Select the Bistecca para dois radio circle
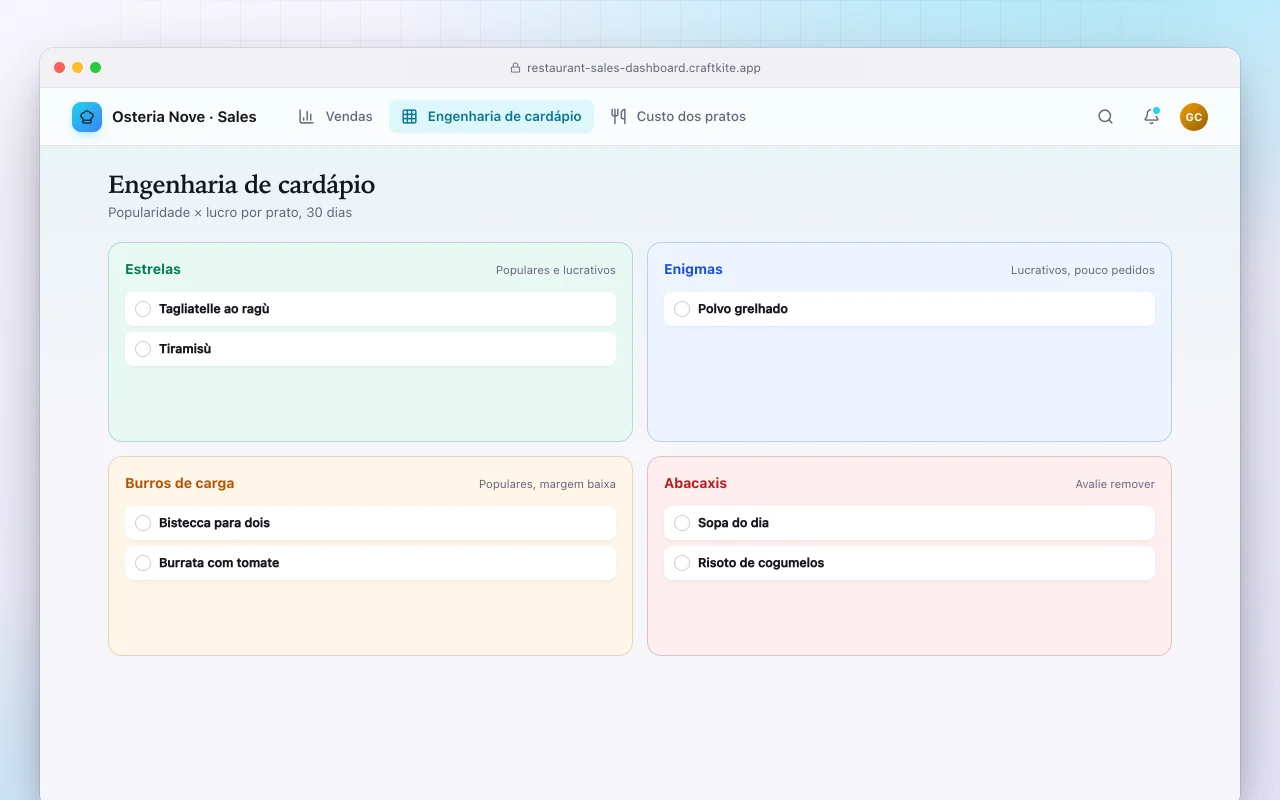 pyautogui.click(x=143, y=523)
